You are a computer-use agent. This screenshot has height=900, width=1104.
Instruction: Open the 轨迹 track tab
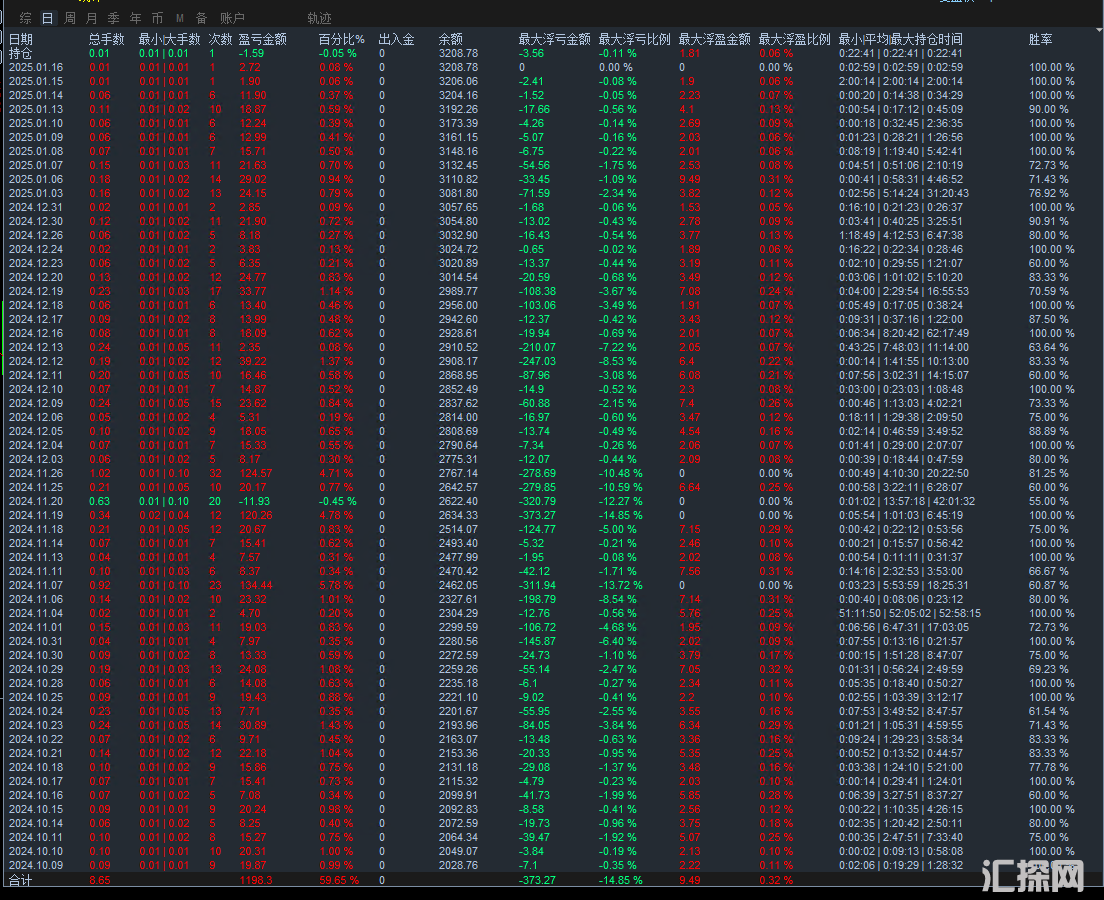click(319, 18)
